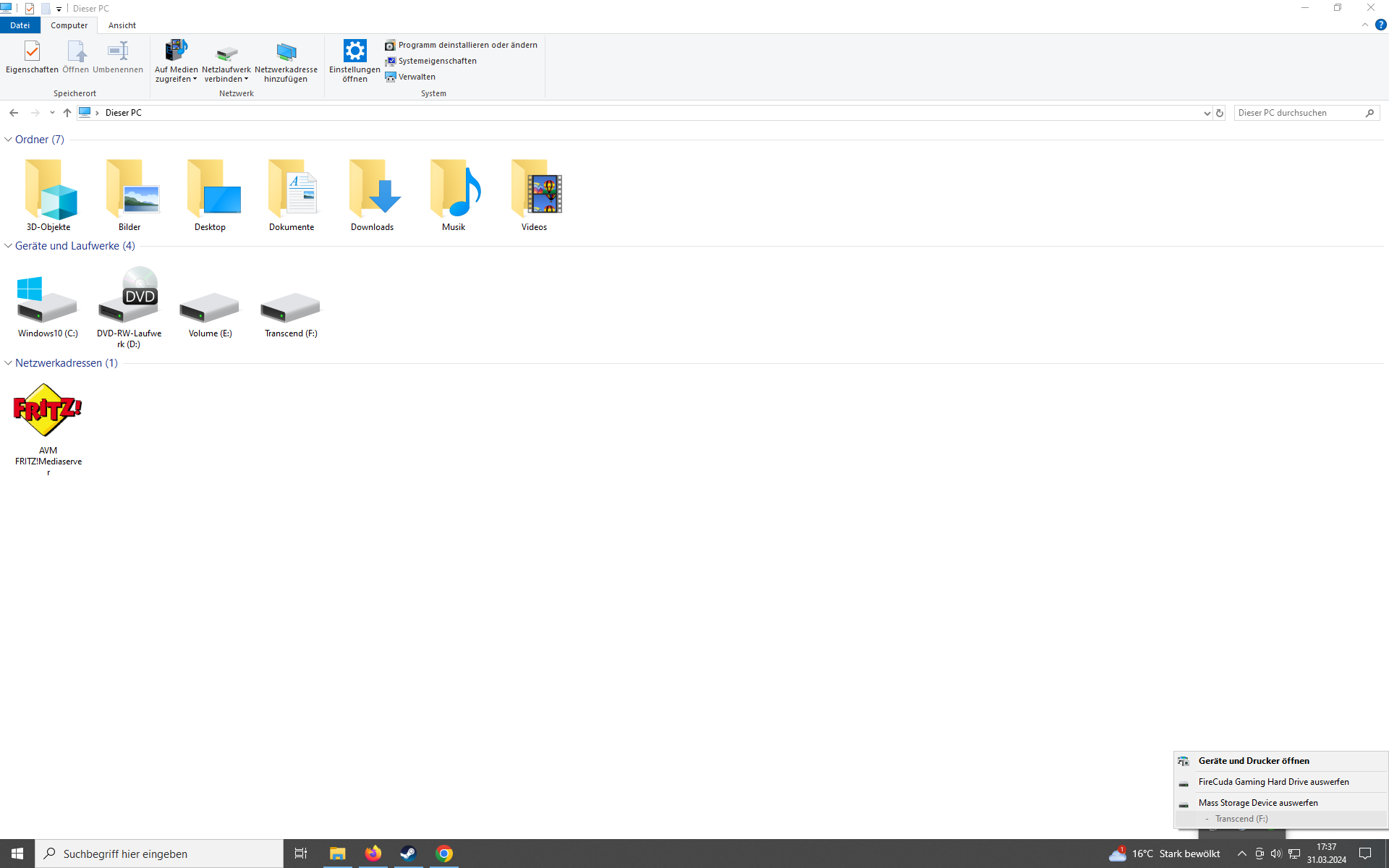This screenshot has width=1389, height=868.
Task: Select the Transcend (F:) drive icon
Action: [290, 309]
